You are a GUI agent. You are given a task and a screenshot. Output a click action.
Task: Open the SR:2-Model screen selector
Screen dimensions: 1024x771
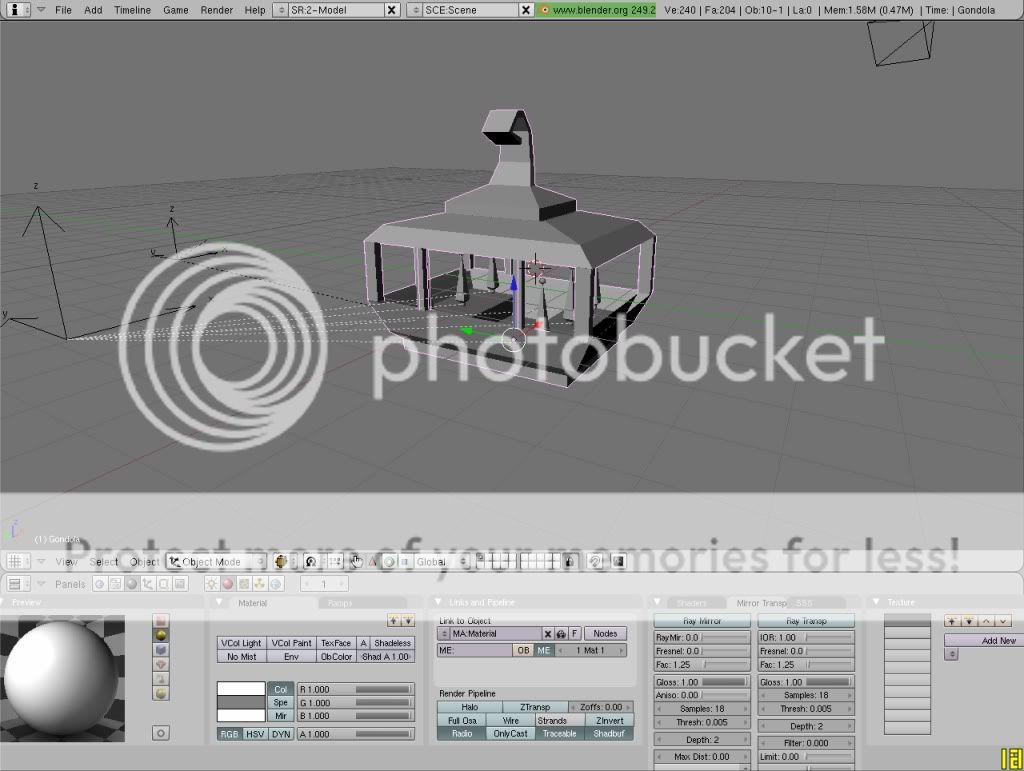[x=334, y=10]
